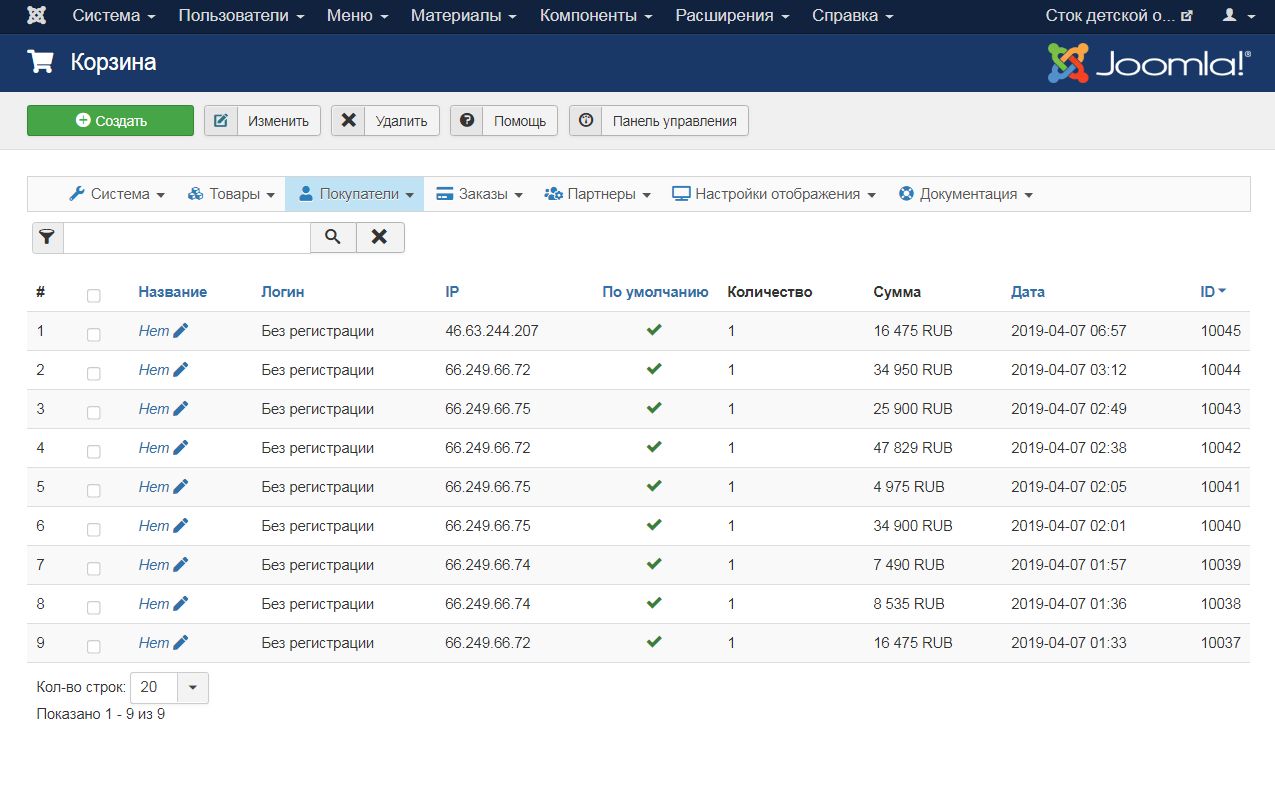Image resolution: width=1275 pixels, height=803 pixels.
Task: Click the Панель управления button
Action: (x=659, y=121)
